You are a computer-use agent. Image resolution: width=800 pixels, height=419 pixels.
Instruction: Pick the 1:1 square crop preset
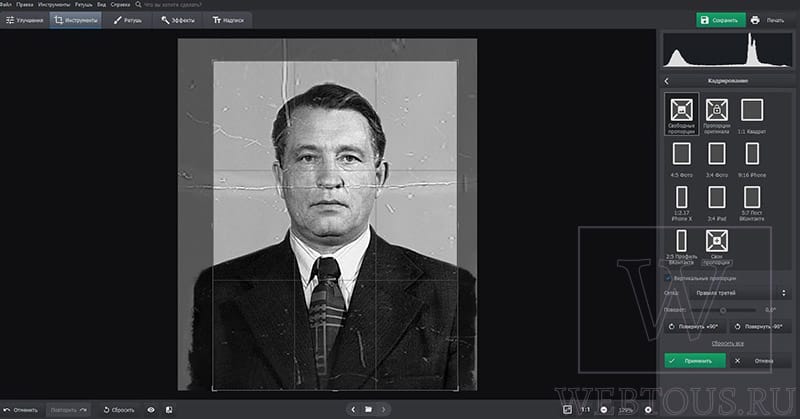pyautogui.click(x=752, y=114)
